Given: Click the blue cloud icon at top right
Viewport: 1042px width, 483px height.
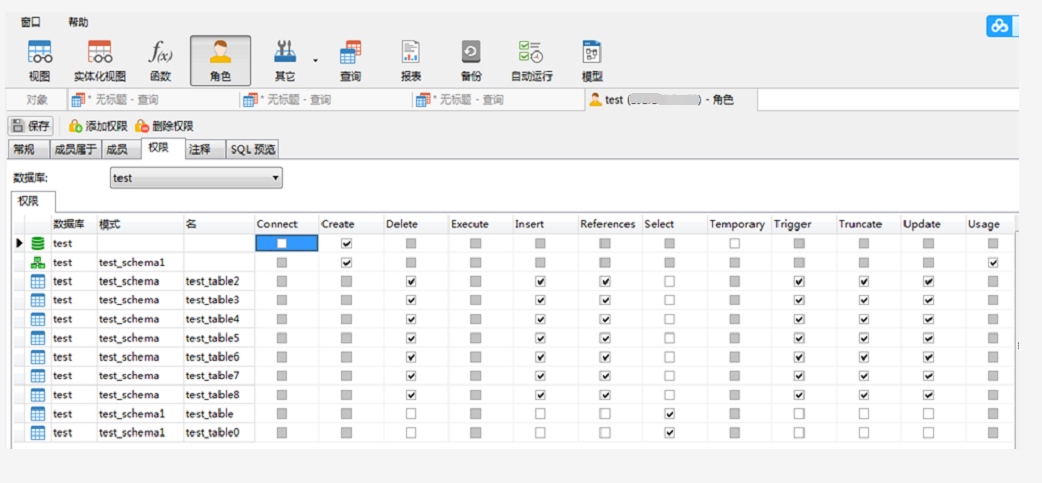Looking at the screenshot, I should pos(999,26).
